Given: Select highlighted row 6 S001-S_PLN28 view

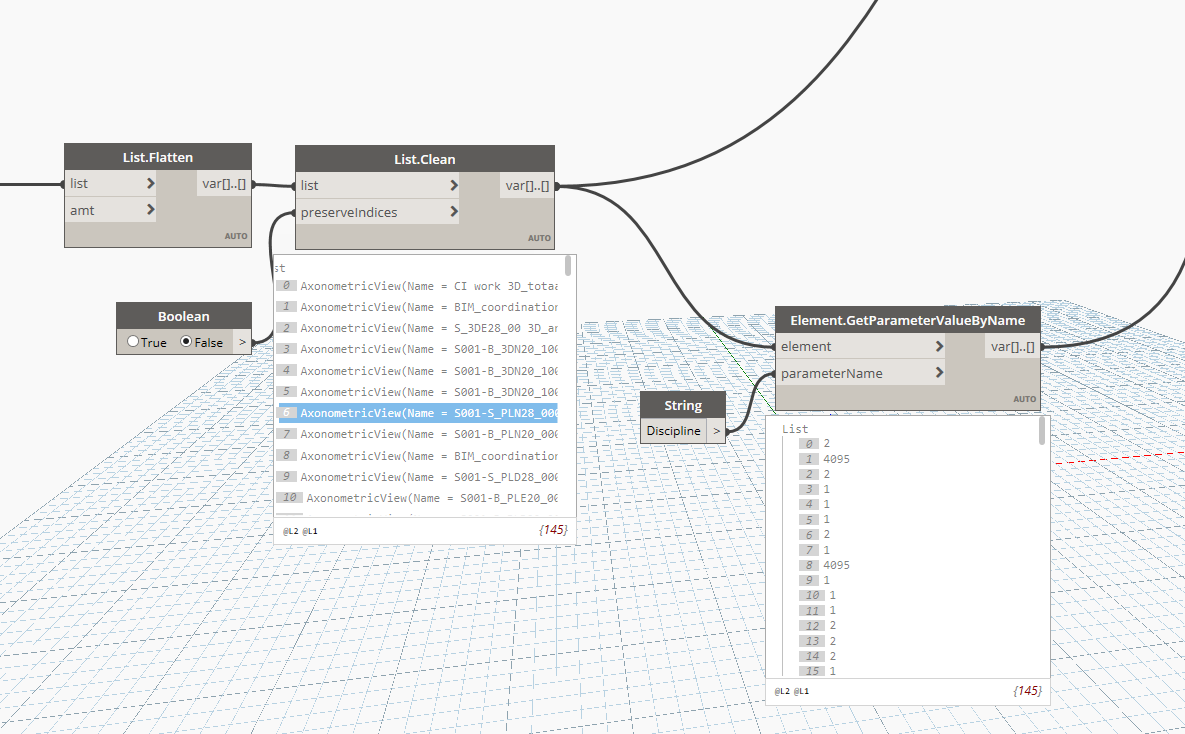Looking at the screenshot, I should (417, 413).
